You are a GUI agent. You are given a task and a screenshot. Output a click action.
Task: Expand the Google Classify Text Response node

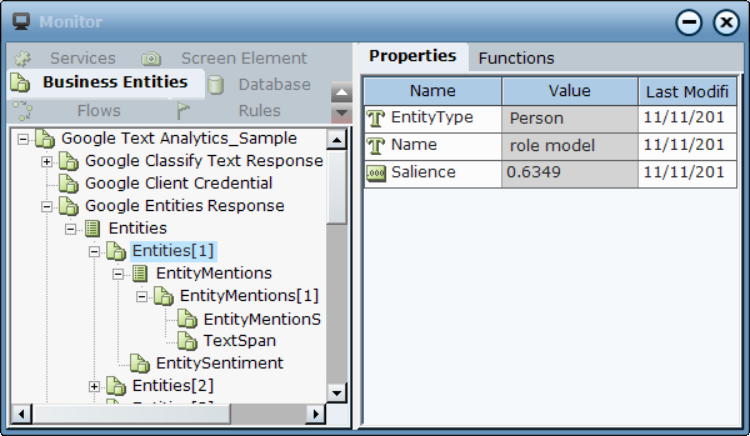pos(47,162)
